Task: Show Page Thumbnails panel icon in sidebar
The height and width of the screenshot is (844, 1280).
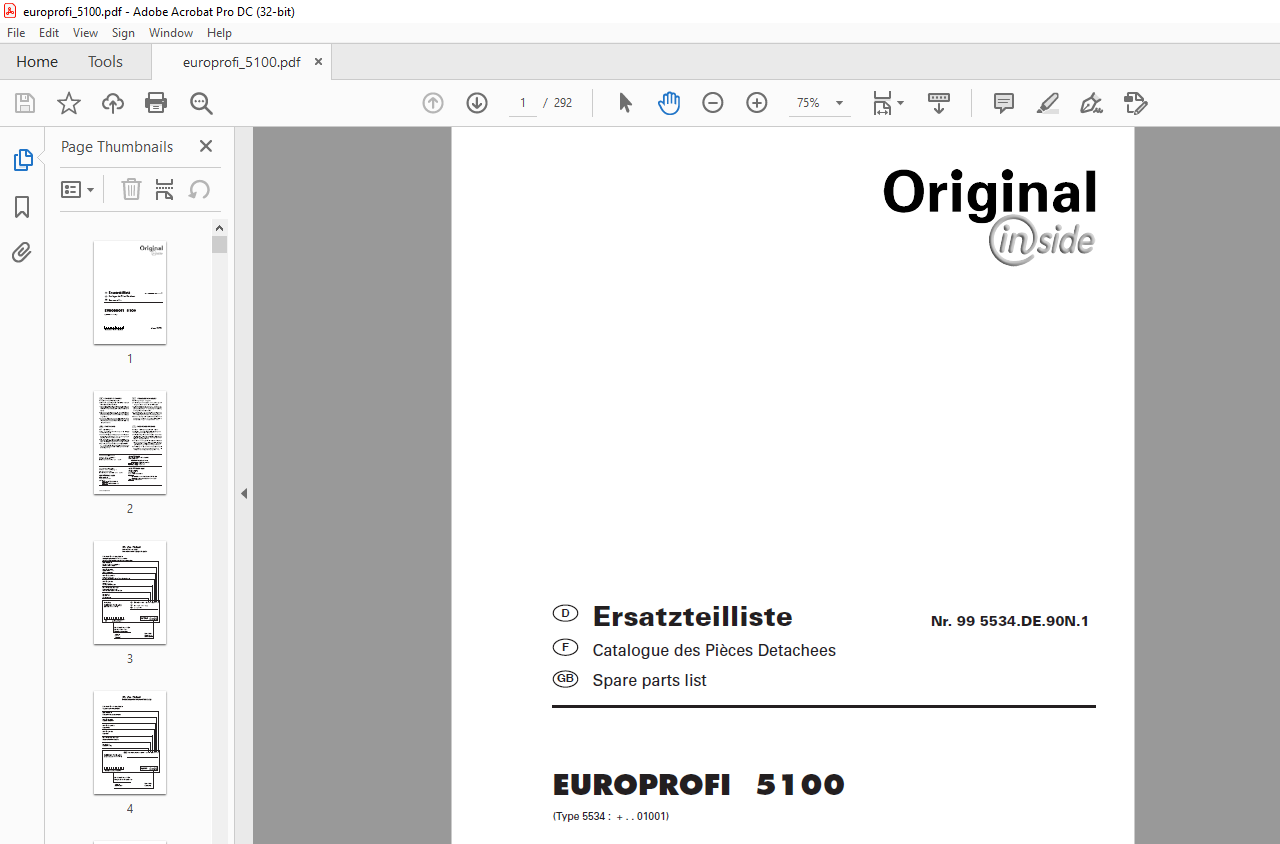Action: pyautogui.click(x=22, y=160)
